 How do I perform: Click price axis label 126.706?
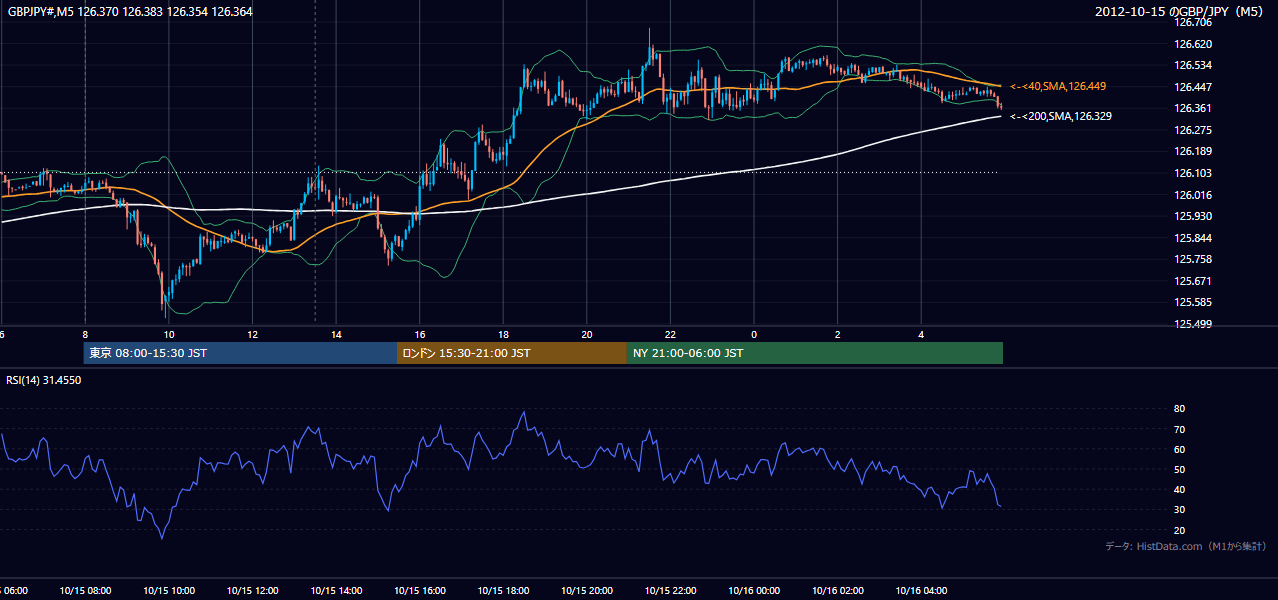click(1194, 22)
